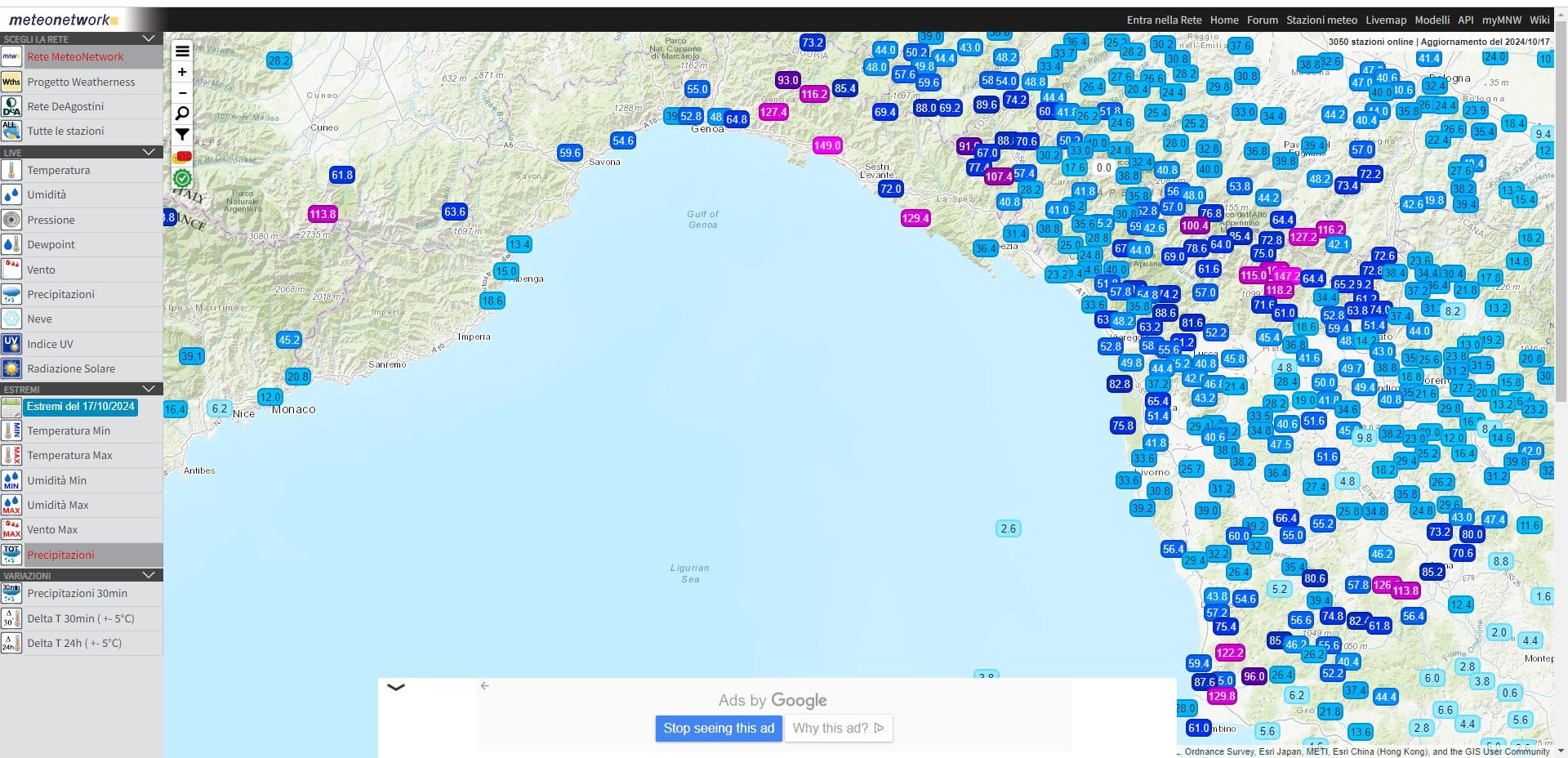This screenshot has width=1568, height=758.
Task: Zoom out the map with minus
Action: (x=182, y=92)
